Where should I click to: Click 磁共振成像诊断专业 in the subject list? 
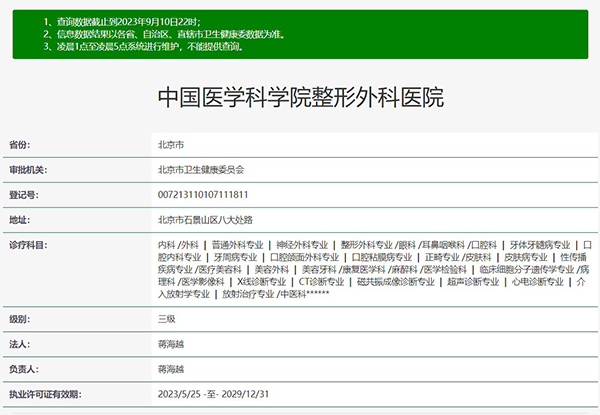(396, 282)
